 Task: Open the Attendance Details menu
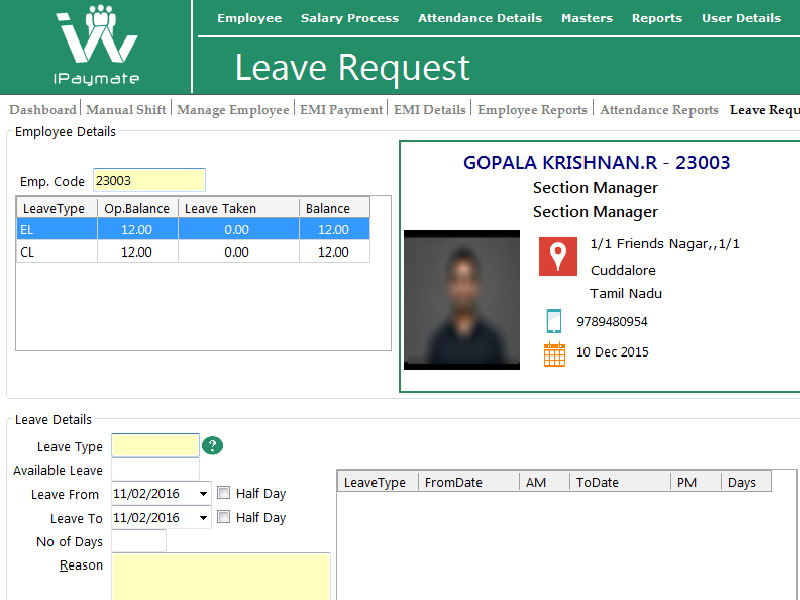tap(480, 18)
